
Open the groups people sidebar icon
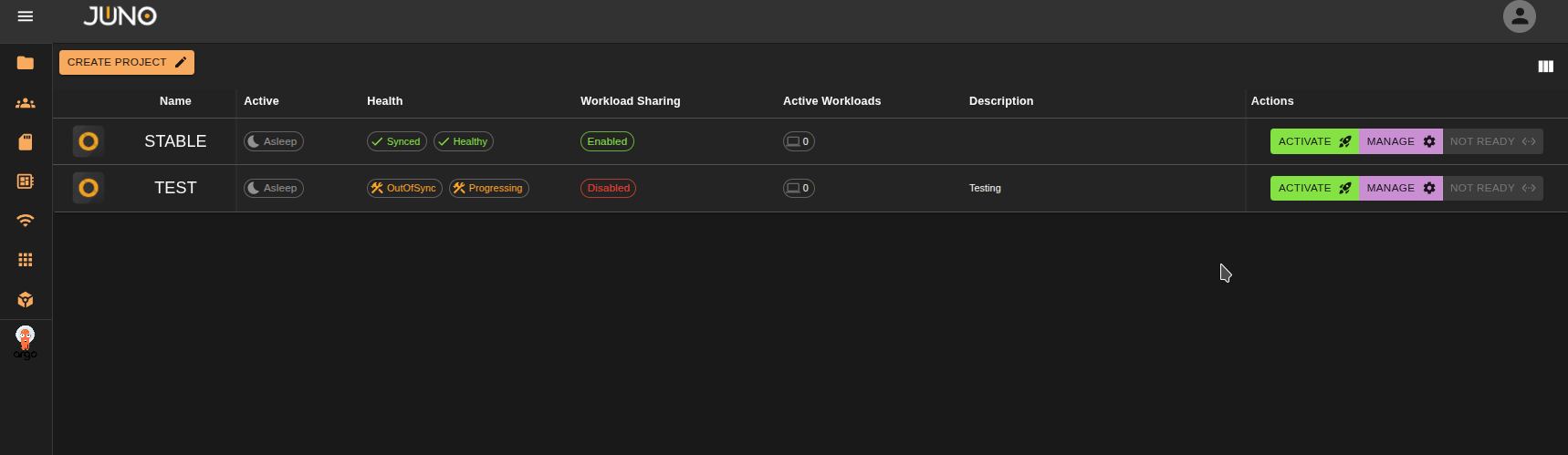click(x=26, y=103)
